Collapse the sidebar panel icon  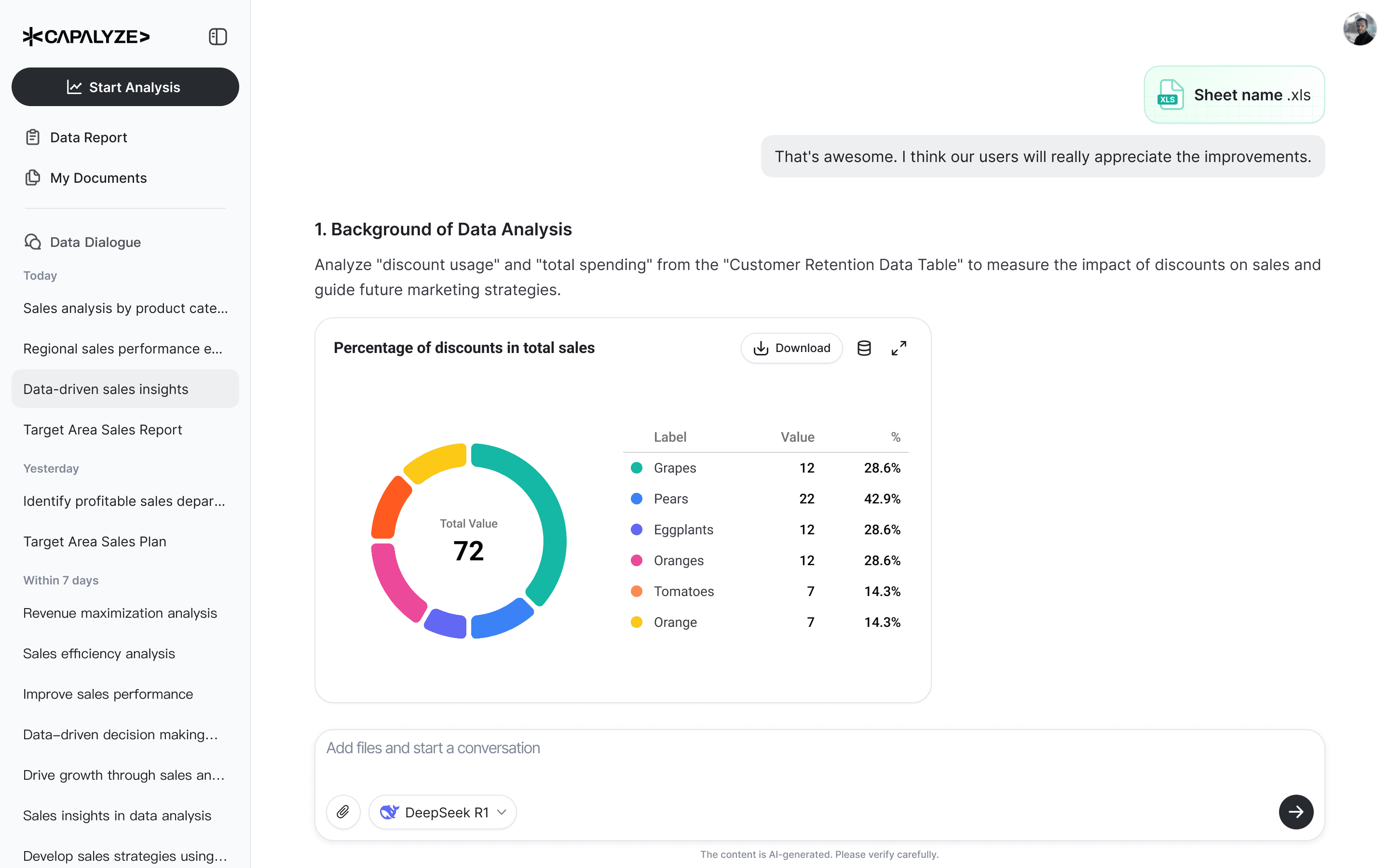[218, 37]
